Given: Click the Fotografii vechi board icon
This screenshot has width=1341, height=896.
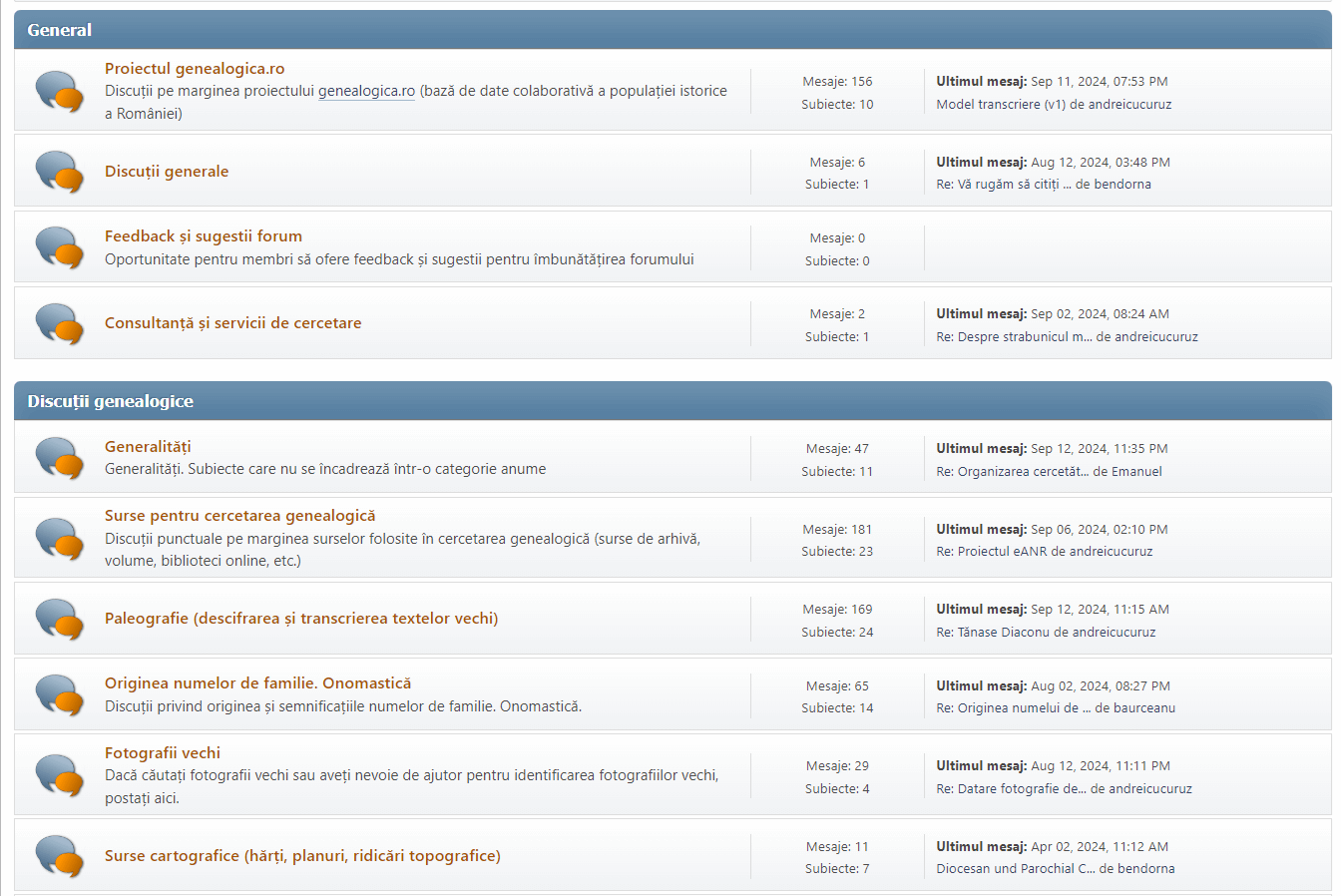Looking at the screenshot, I should (x=59, y=776).
